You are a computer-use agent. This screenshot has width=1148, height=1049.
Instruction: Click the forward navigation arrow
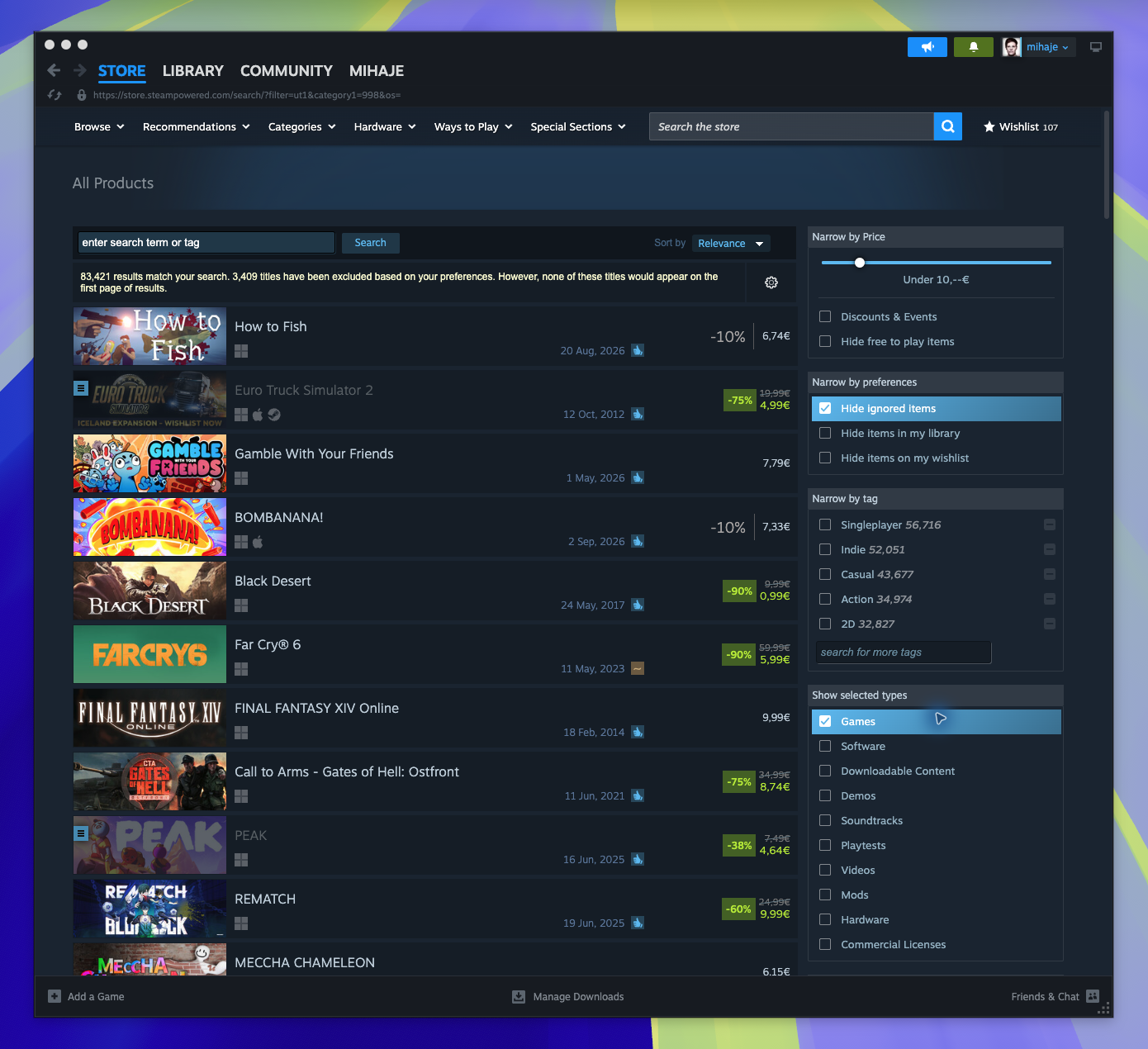click(80, 71)
